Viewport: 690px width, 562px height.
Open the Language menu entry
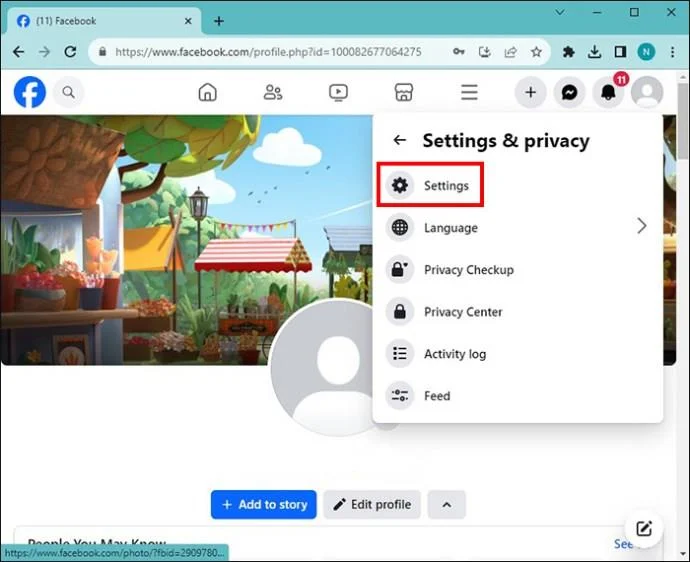tap(517, 228)
